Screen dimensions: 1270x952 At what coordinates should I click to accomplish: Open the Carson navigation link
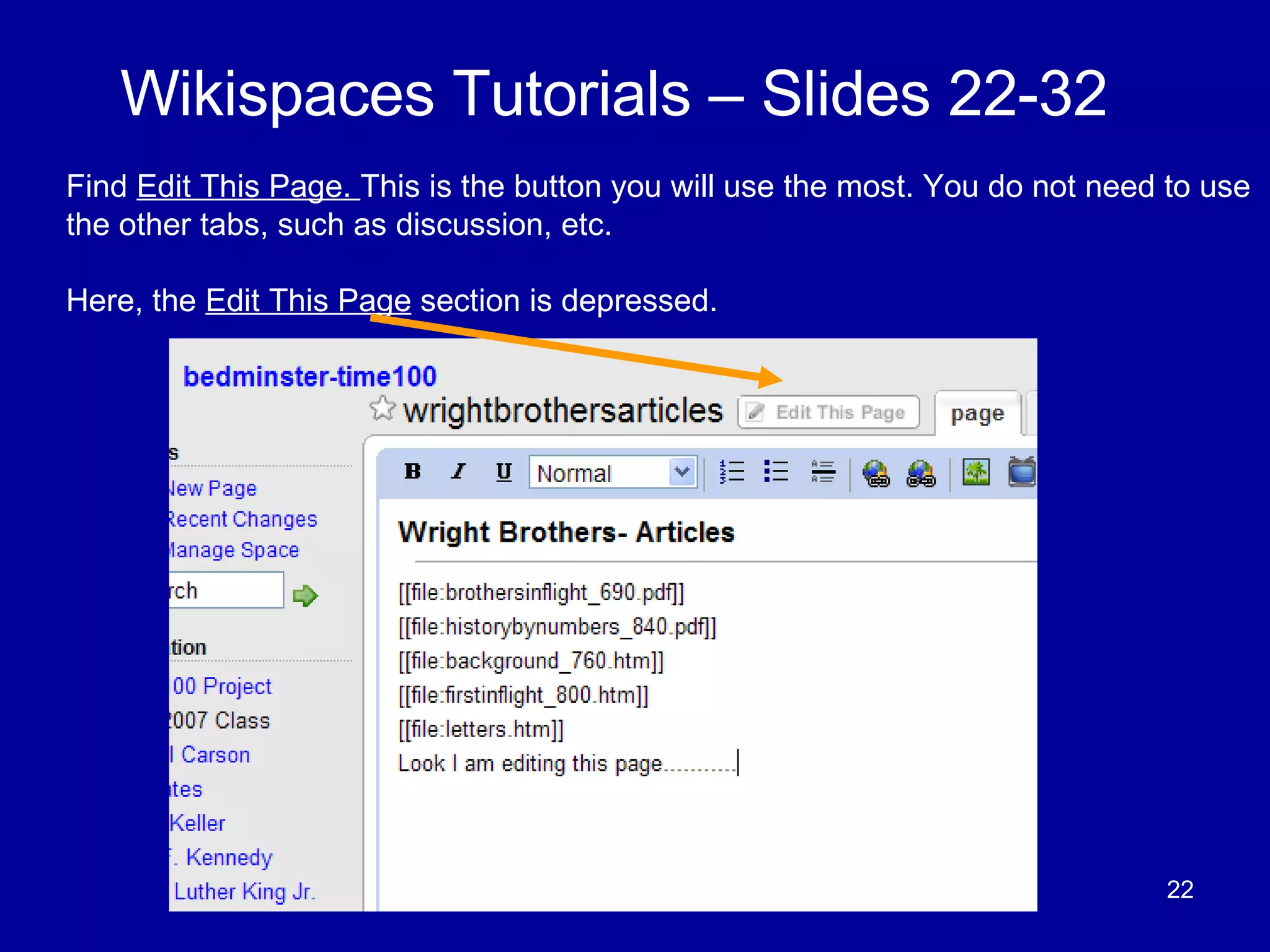(210, 755)
